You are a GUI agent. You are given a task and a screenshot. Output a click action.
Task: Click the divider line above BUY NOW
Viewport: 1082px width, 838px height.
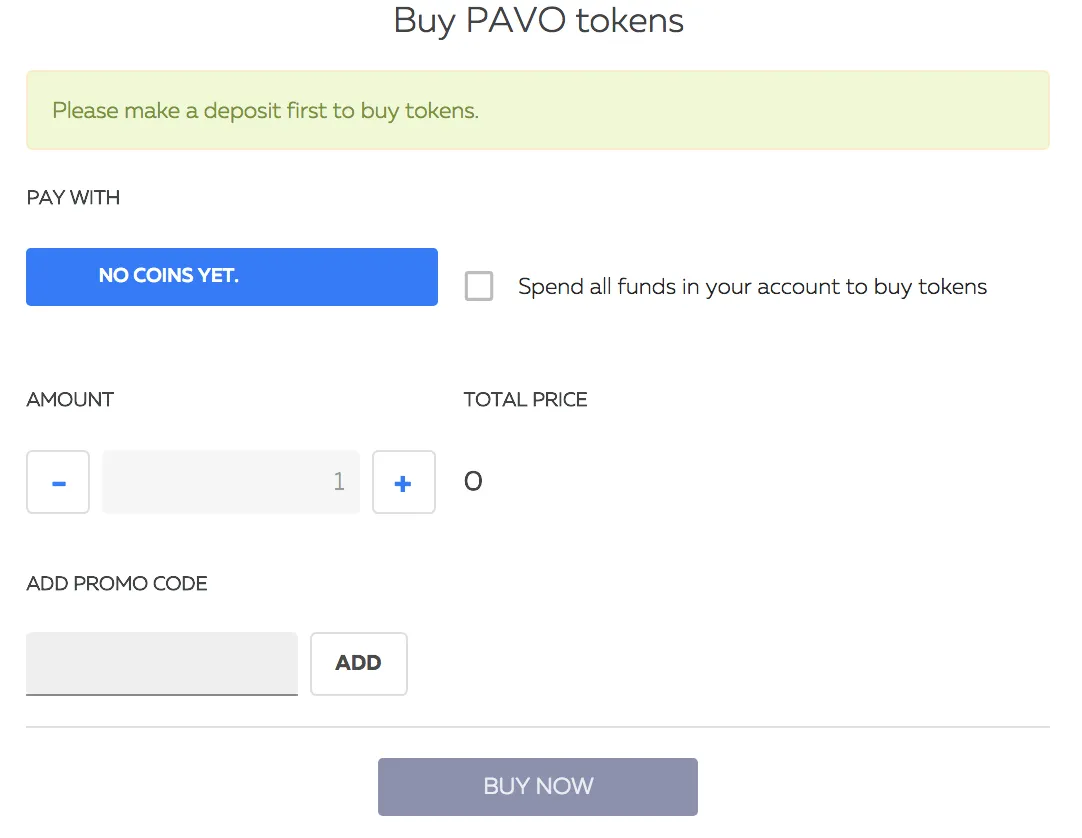click(x=538, y=727)
